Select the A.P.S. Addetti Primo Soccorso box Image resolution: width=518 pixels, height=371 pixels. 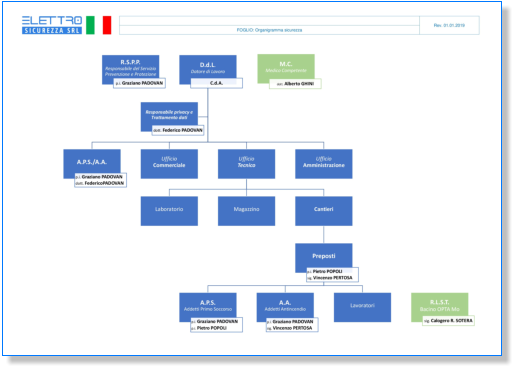(x=208, y=307)
